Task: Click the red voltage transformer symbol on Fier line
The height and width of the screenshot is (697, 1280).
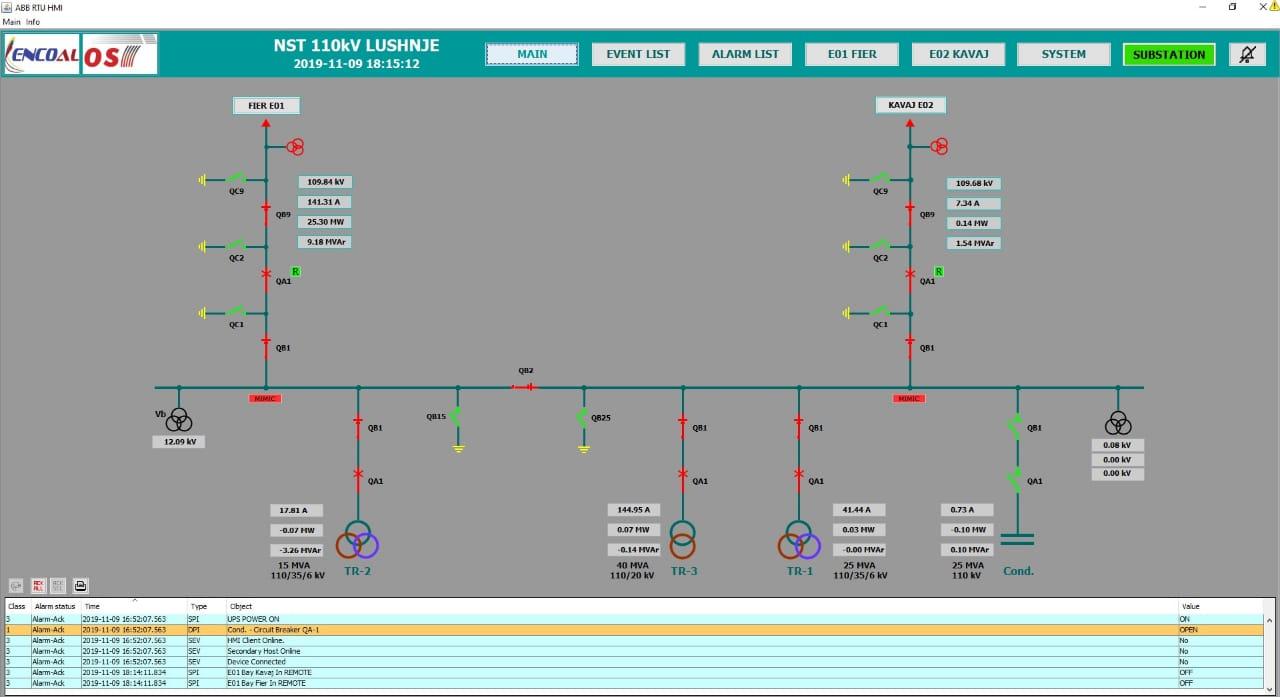Action: click(295, 147)
